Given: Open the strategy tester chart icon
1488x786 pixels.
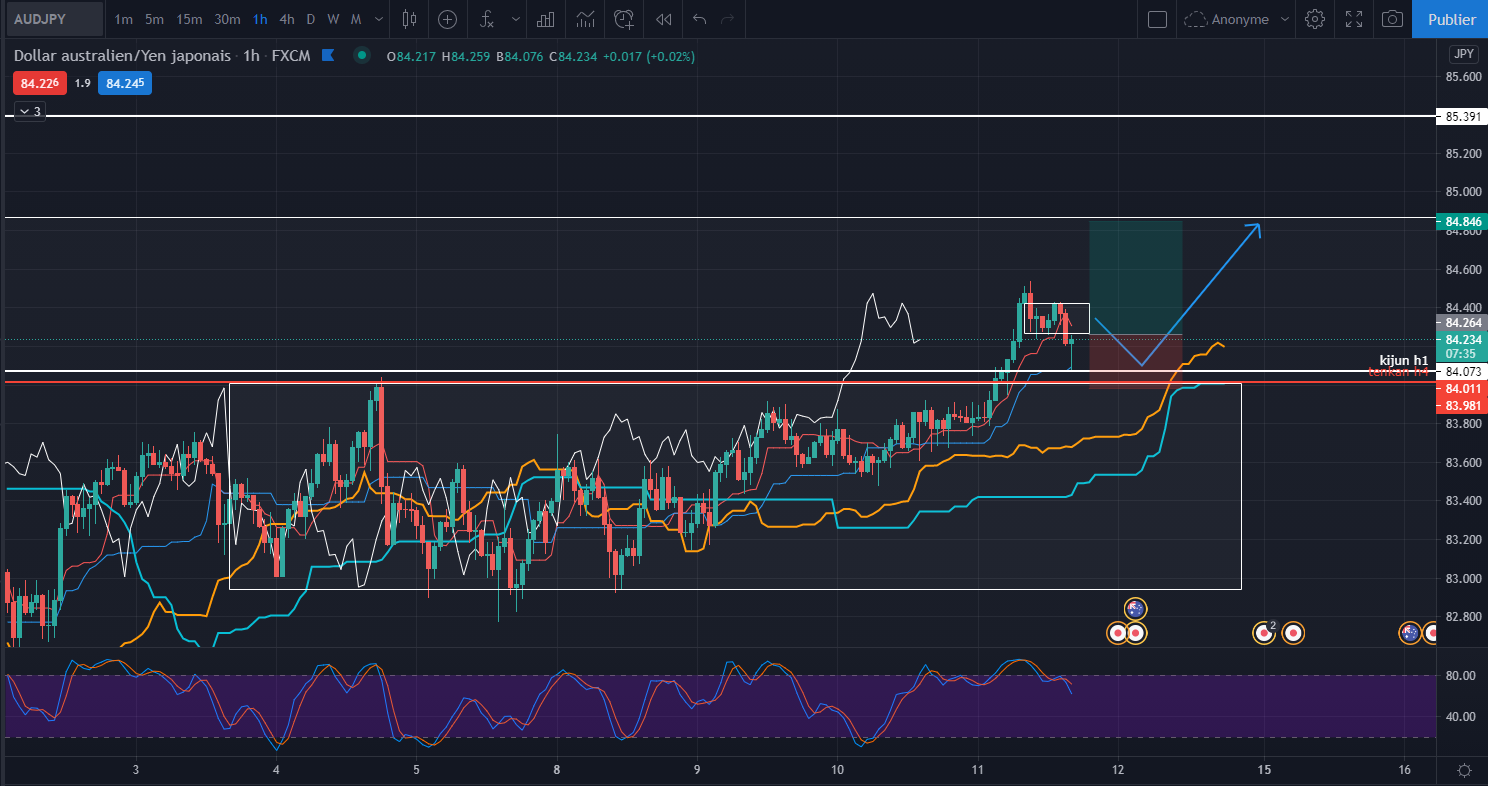Looking at the screenshot, I should (x=586, y=19).
